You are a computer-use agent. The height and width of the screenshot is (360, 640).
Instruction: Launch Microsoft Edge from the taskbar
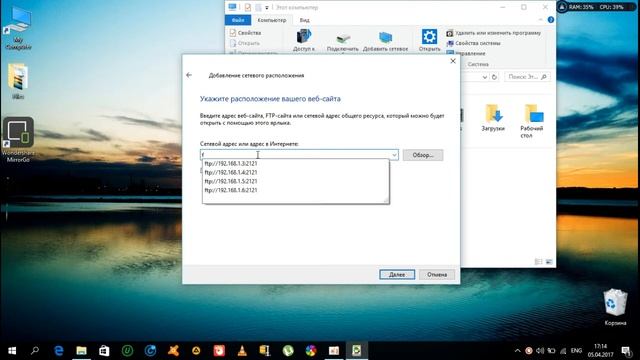coord(58,351)
